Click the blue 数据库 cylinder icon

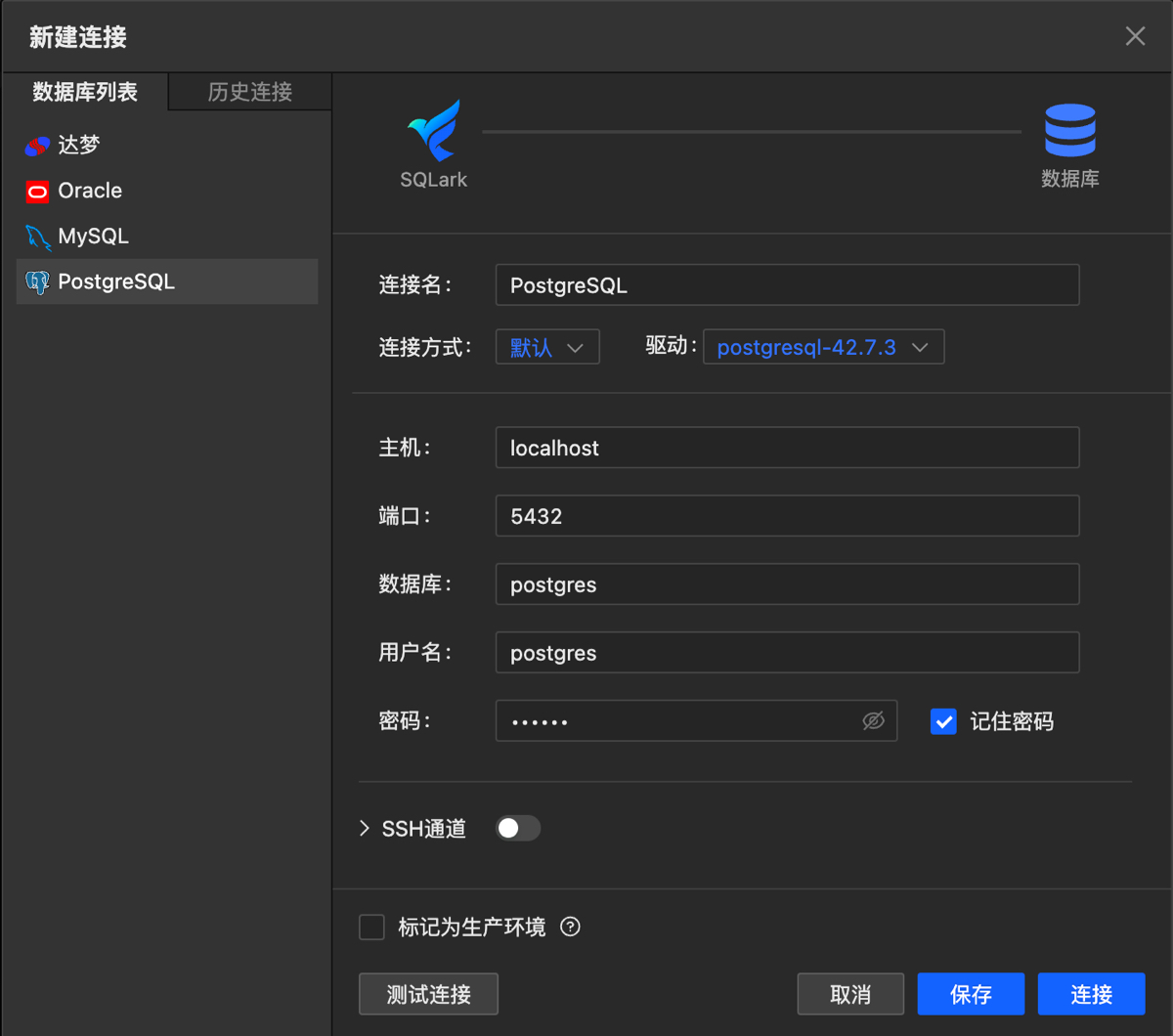click(x=1070, y=131)
